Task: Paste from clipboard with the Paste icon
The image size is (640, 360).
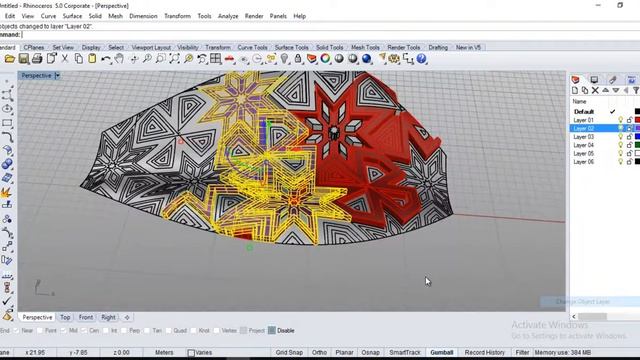Action: click(x=92, y=59)
